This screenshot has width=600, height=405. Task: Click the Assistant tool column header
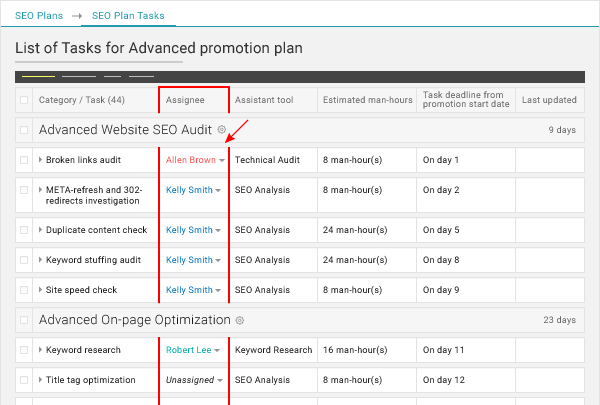pos(264,100)
